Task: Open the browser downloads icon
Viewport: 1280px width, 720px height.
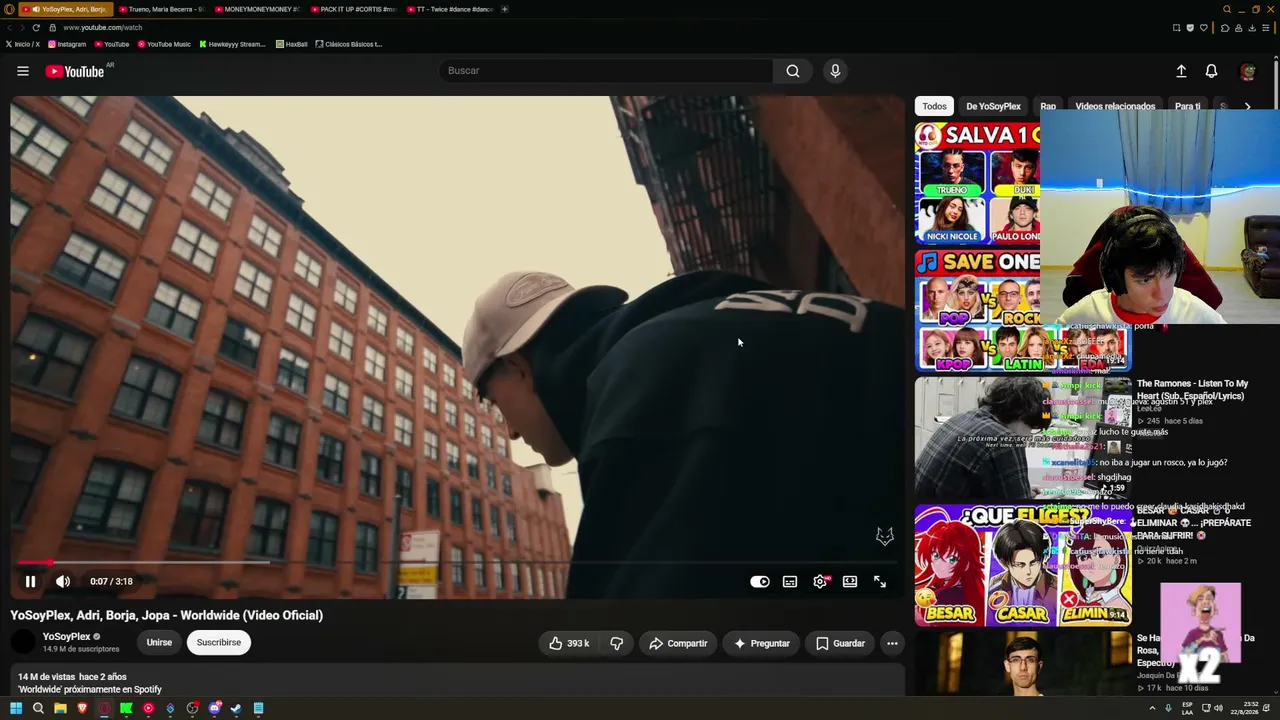Action: (1254, 28)
